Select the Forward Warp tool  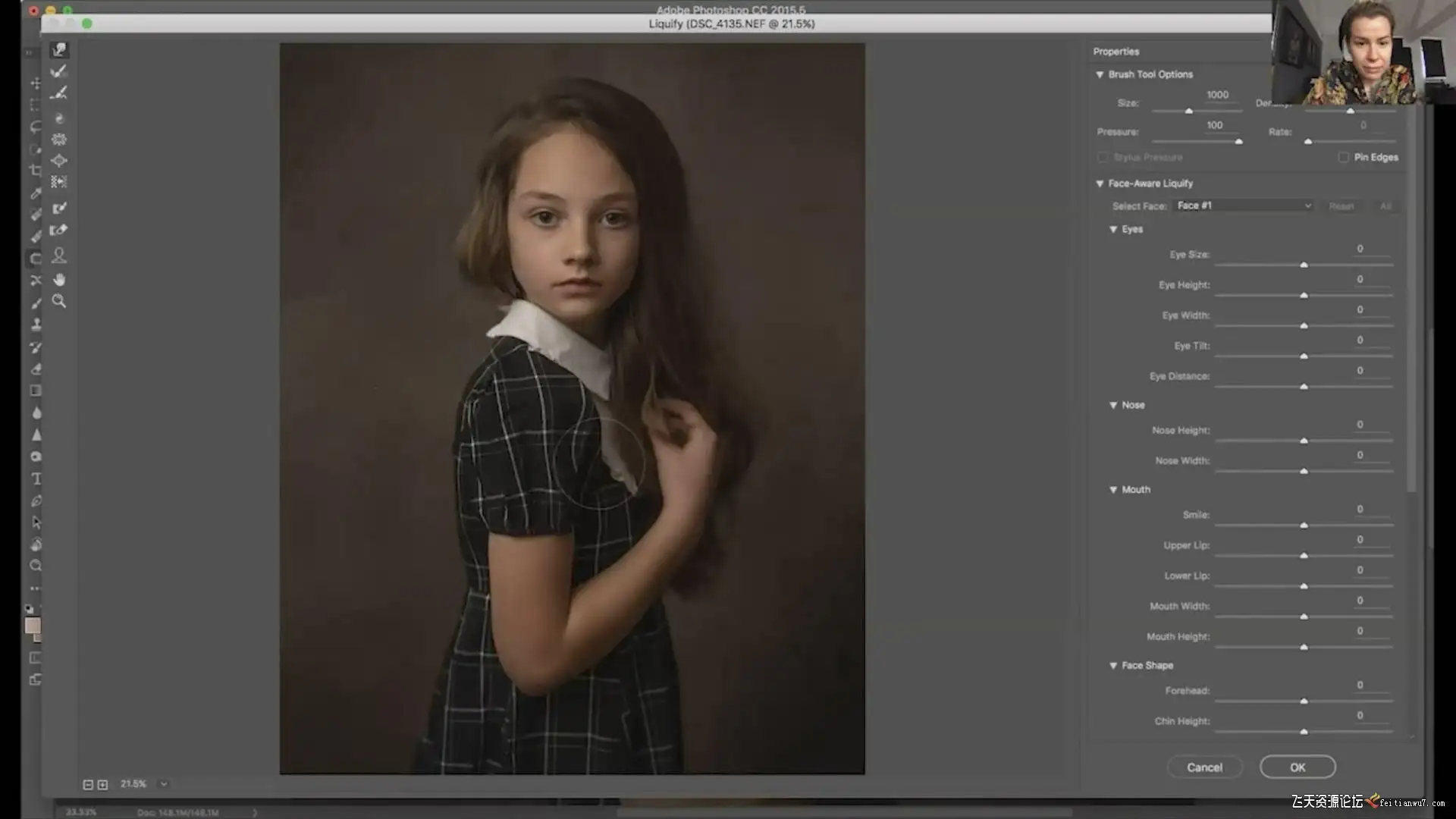(59, 50)
